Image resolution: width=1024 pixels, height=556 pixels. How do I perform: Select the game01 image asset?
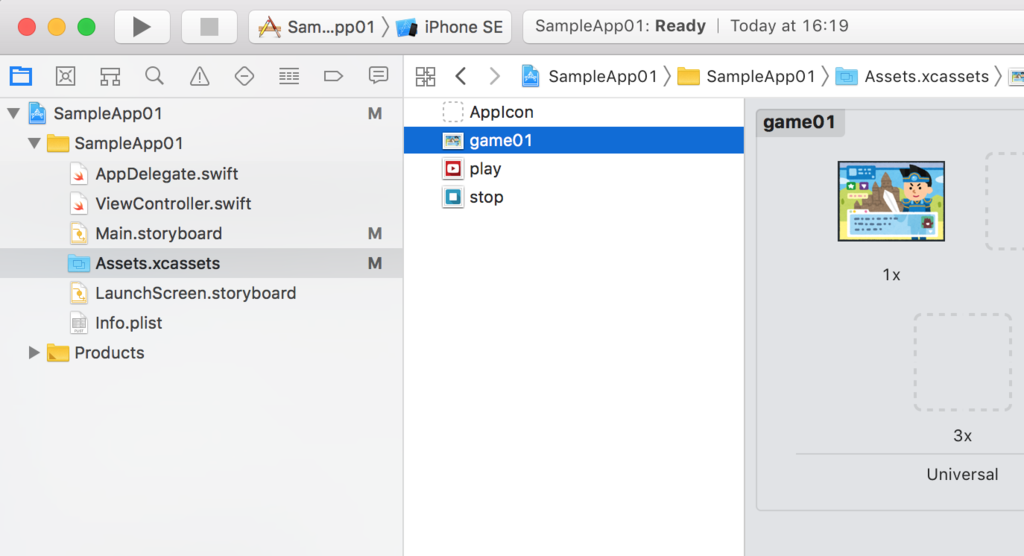(573, 140)
